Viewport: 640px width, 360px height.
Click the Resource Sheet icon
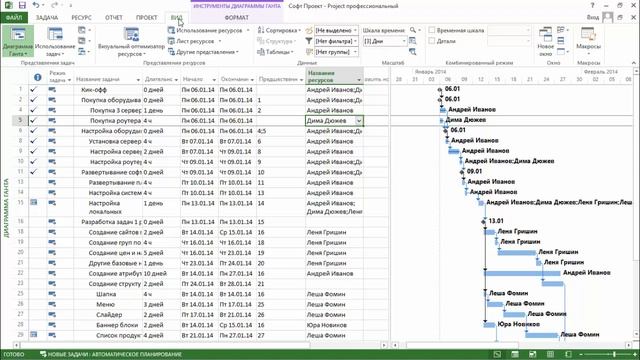tap(171, 41)
